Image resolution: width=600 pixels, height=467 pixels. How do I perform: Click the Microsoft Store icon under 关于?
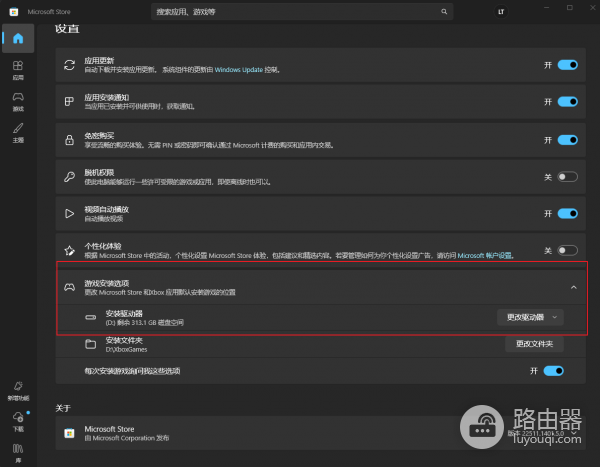(x=69, y=433)
